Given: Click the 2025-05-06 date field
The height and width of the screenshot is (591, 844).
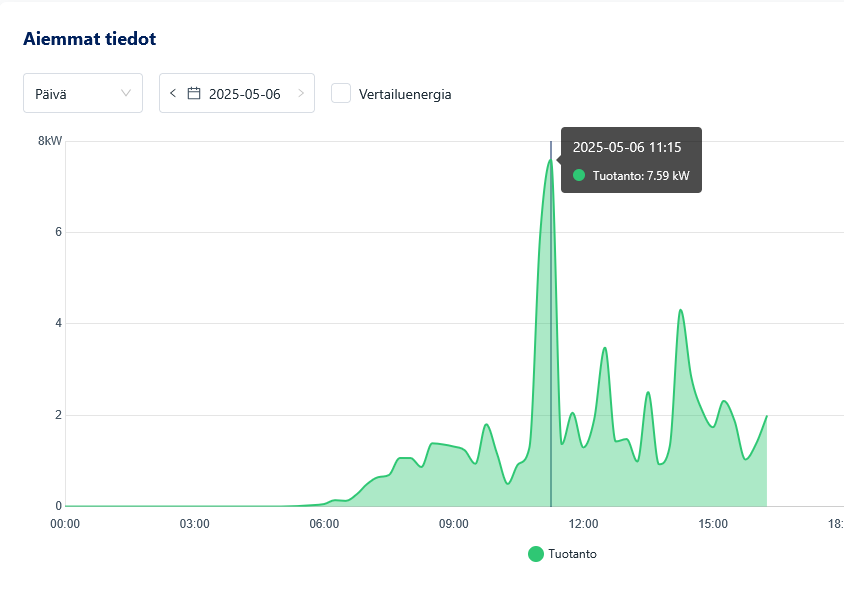Looking at the screenshot, I should coord(244,94).
